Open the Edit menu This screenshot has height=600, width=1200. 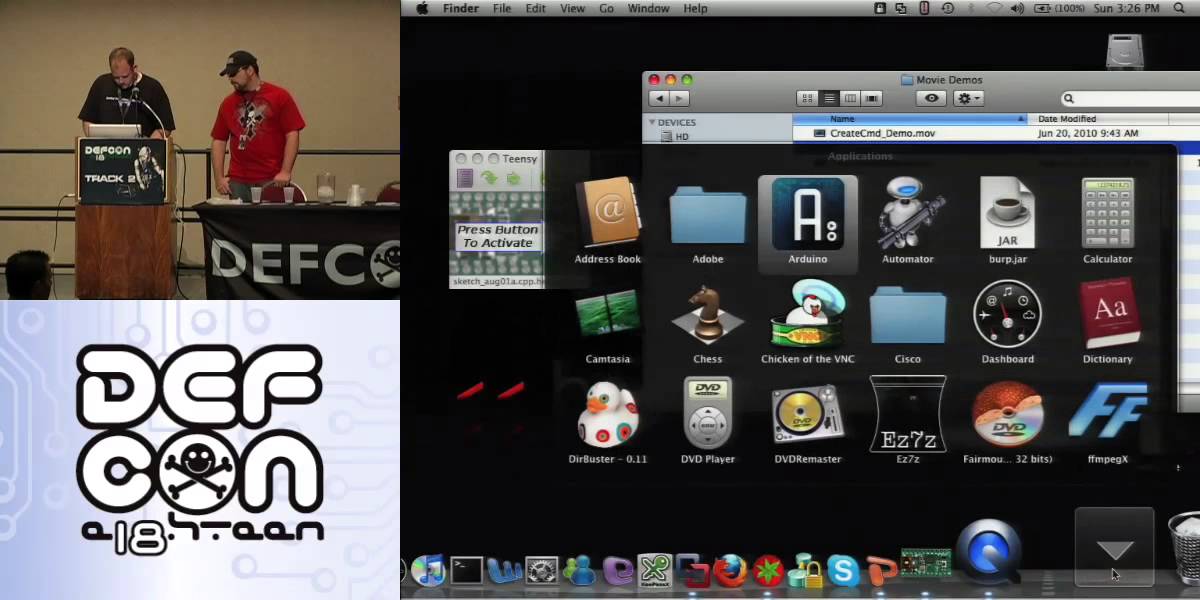[536, 8]
